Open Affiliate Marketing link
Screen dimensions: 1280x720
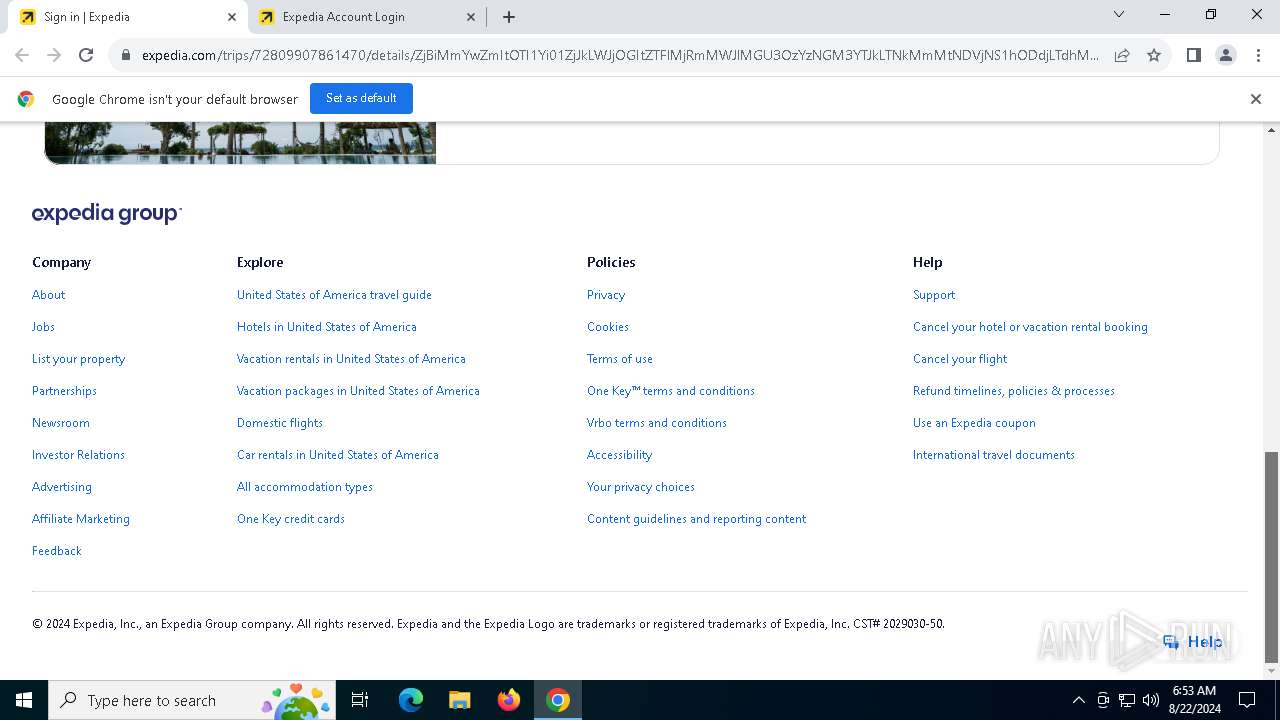81,519
